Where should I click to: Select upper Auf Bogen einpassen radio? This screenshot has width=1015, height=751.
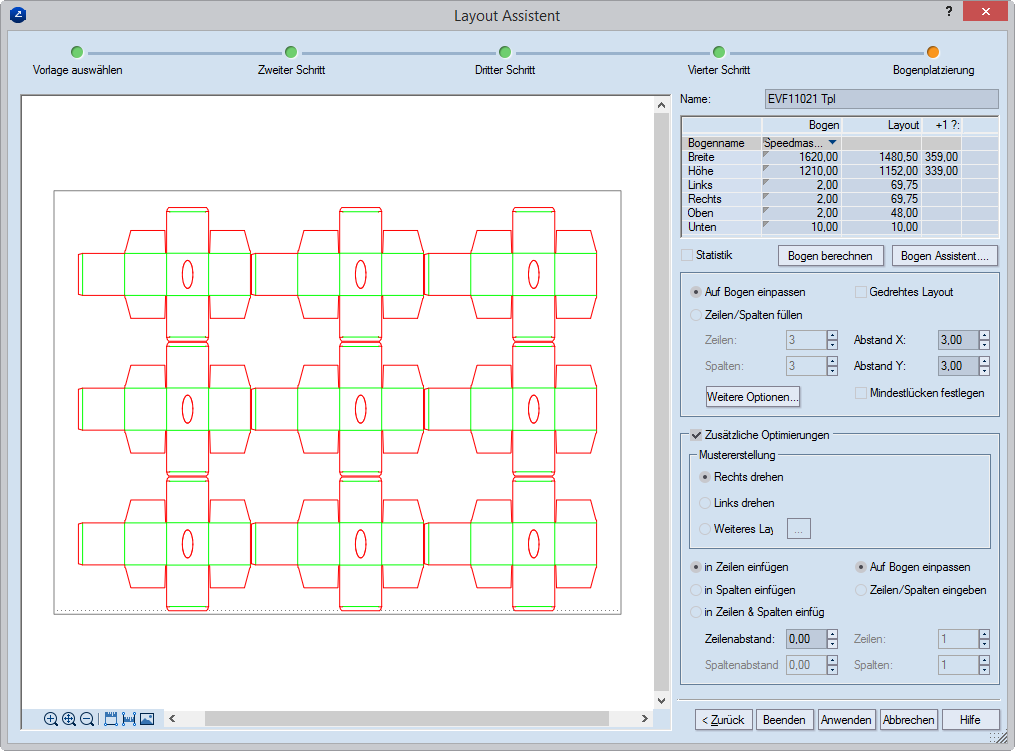pyautogui.click(x=696, y=292)
